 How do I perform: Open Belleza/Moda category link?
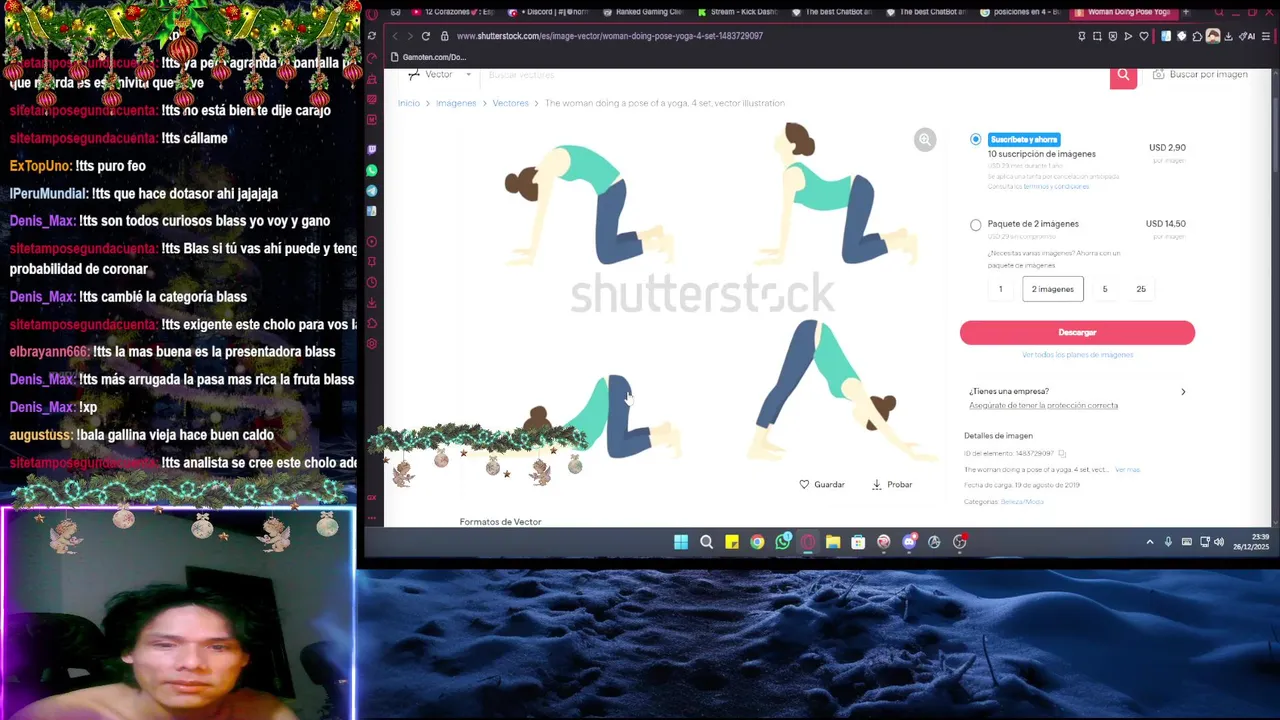1022,502
